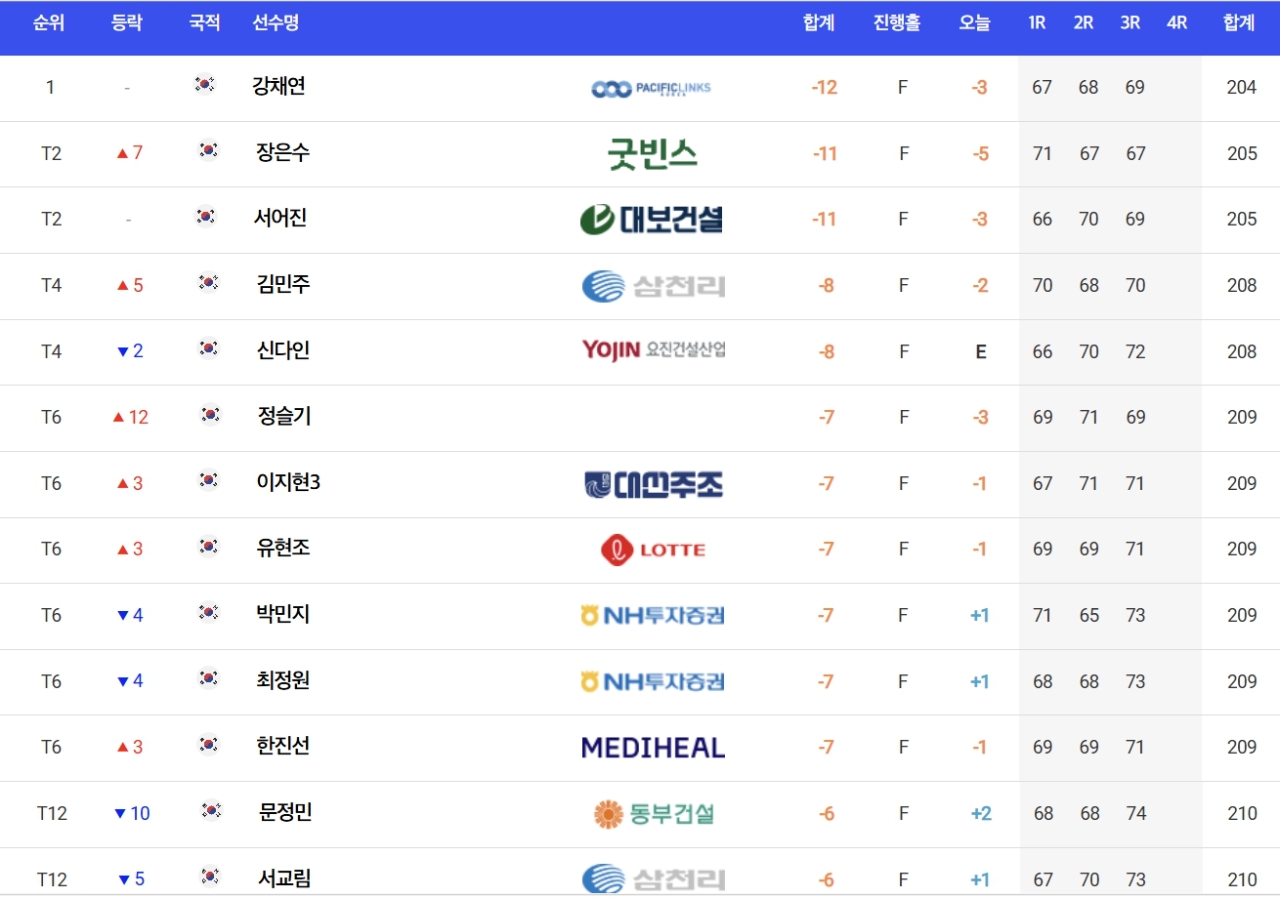Click the 3R column header
The width and height of the screenshot is (1280, 898).
pyautogui.click(x=1130, y=23)
